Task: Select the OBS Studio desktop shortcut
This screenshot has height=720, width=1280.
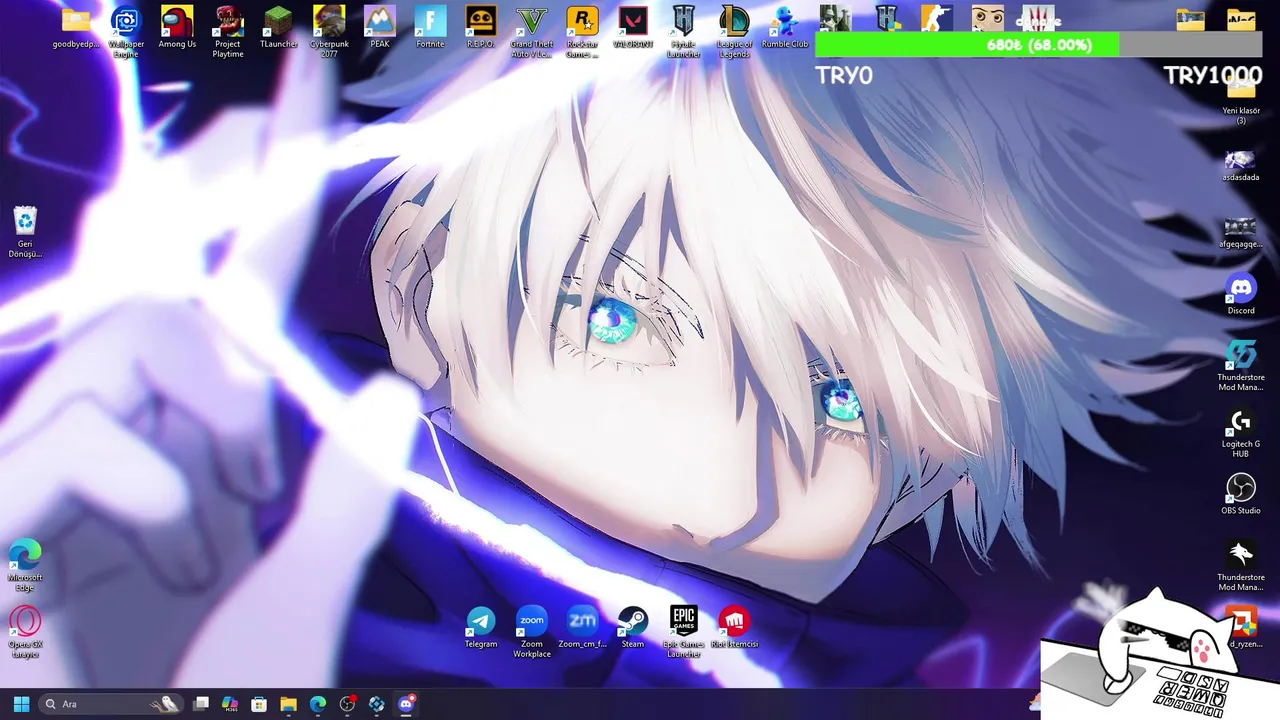Action: 1241,488
